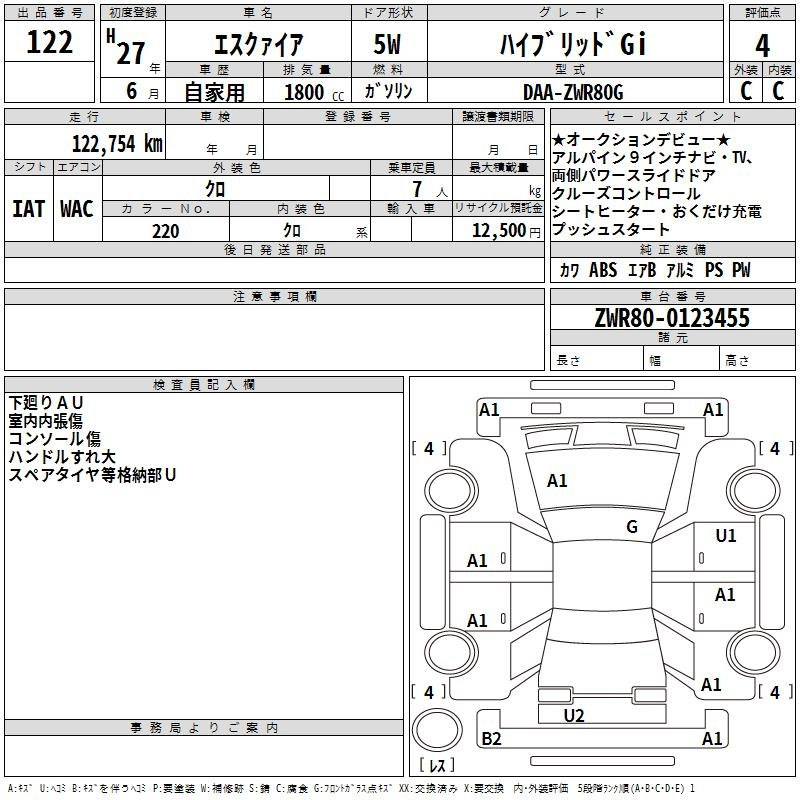Select the B2 damage marker on bumper
Viewport: 800px width, 800px height.
coord(491,739)
